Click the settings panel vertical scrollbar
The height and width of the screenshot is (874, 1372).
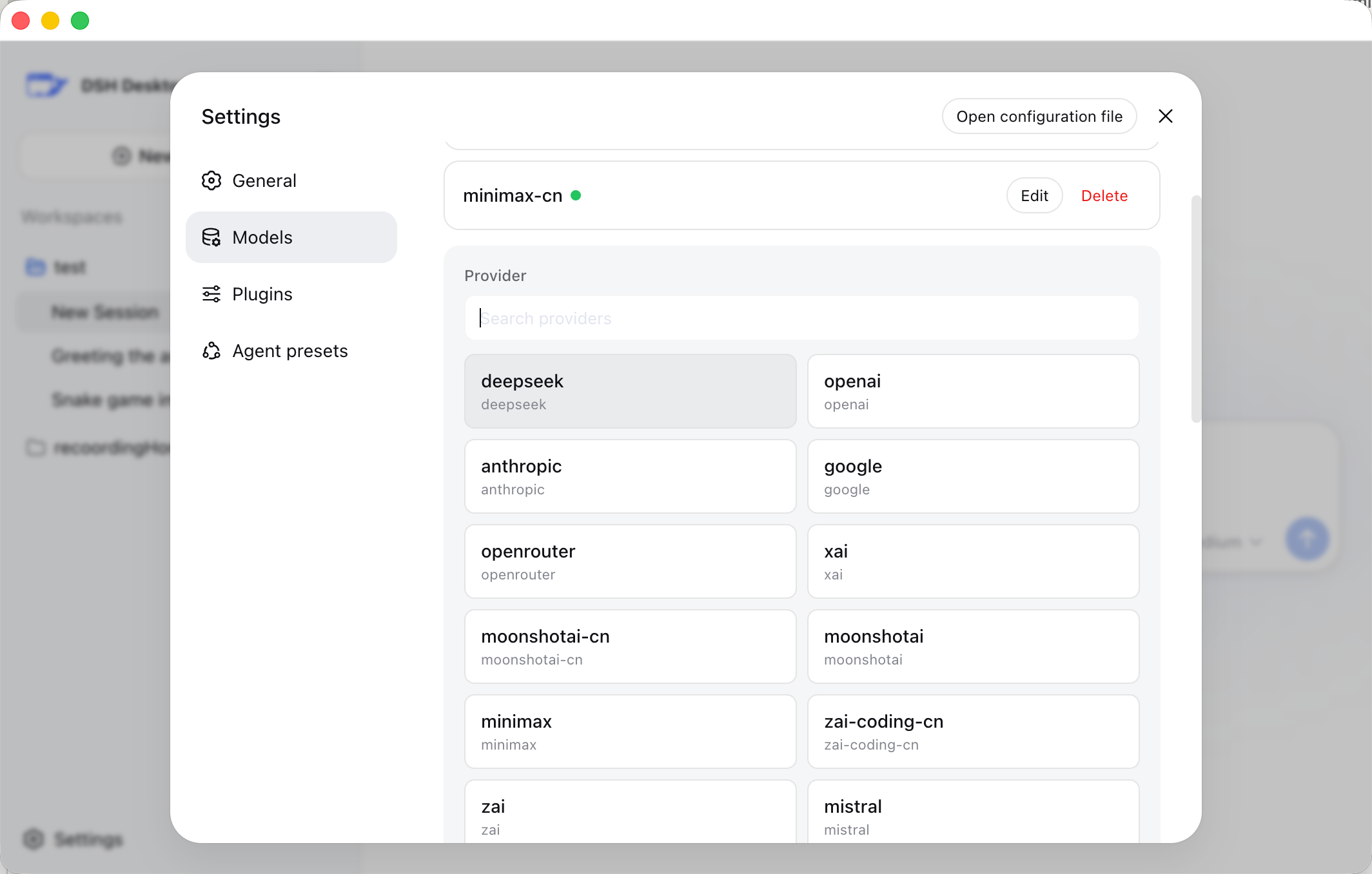1196,309
